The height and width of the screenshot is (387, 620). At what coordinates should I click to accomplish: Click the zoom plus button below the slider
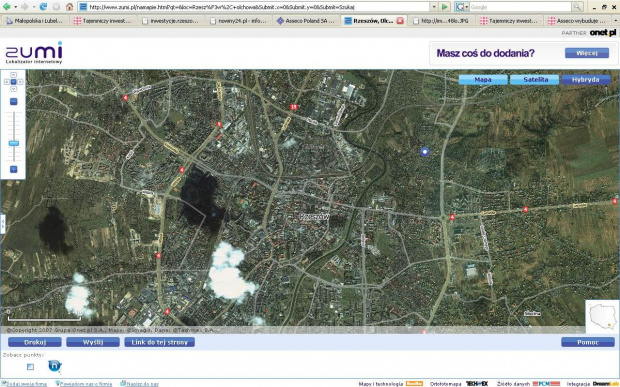pos(13,169)
